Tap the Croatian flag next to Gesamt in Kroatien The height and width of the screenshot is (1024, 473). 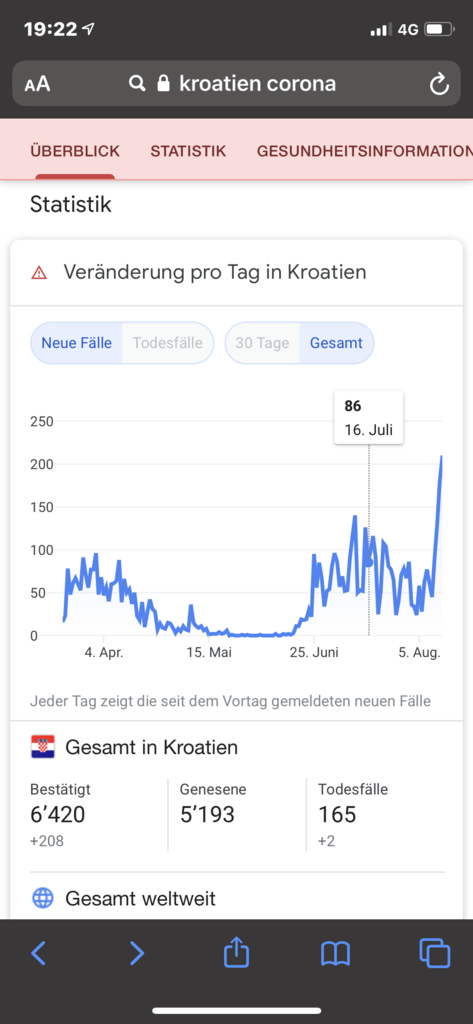pyautogui.click(x=42, y=746)
